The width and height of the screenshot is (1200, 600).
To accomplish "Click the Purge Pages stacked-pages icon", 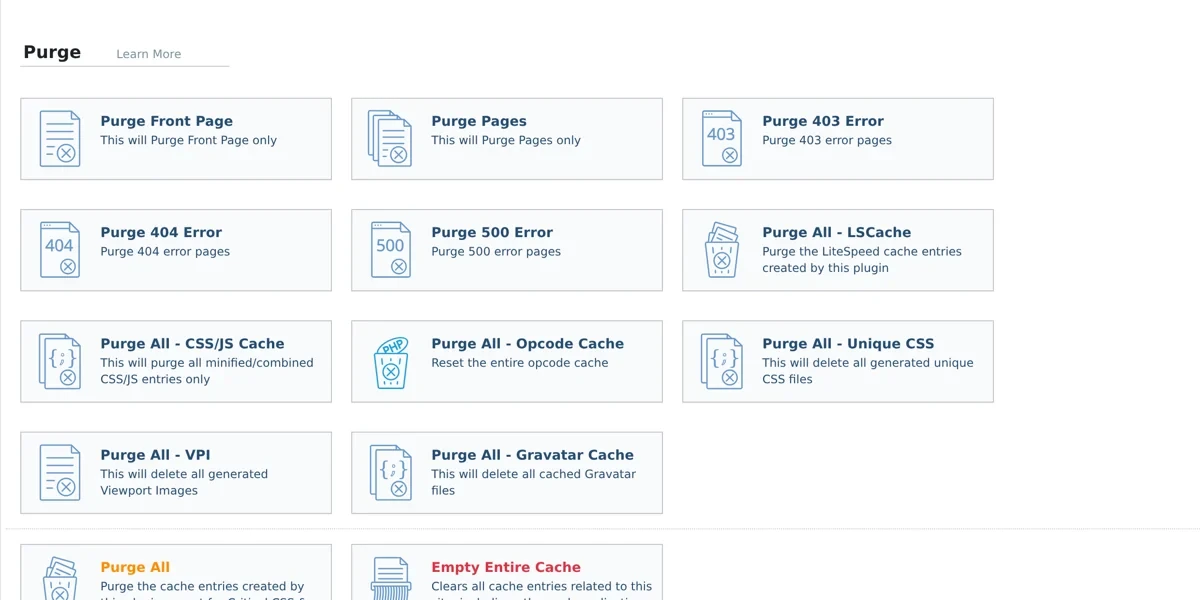I will [390, 139].
